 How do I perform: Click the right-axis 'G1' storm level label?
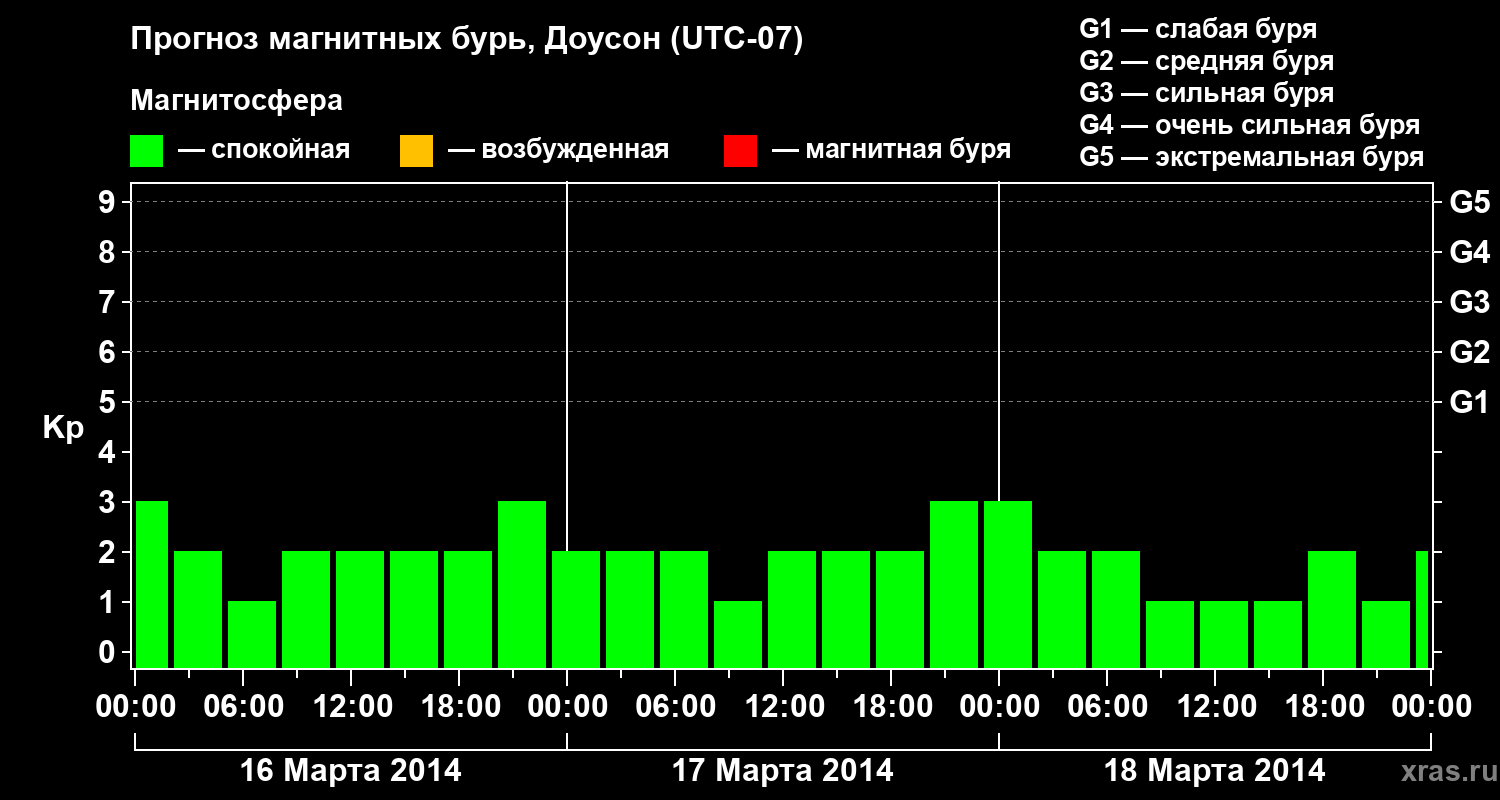pyautogui.click(x=1469, y=402)
